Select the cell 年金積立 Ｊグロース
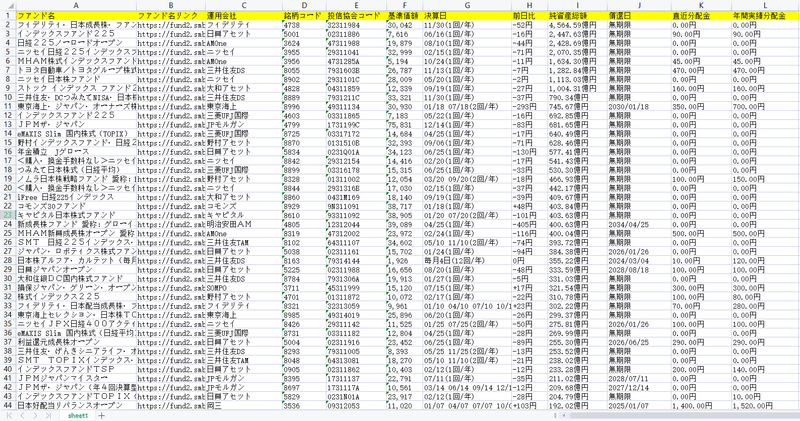 (76, 152)
